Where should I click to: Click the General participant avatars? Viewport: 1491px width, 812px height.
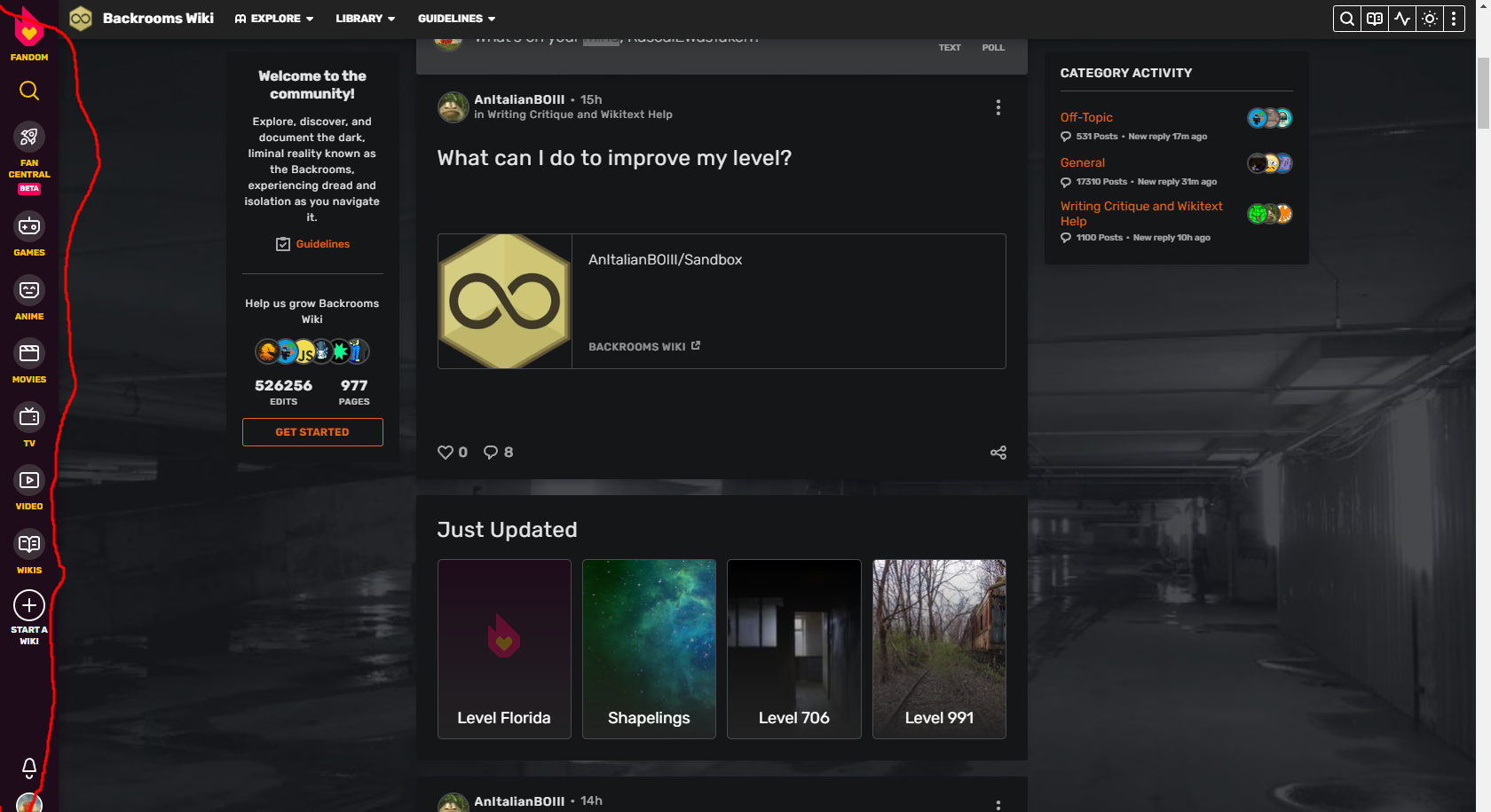tap(1270, 163)
